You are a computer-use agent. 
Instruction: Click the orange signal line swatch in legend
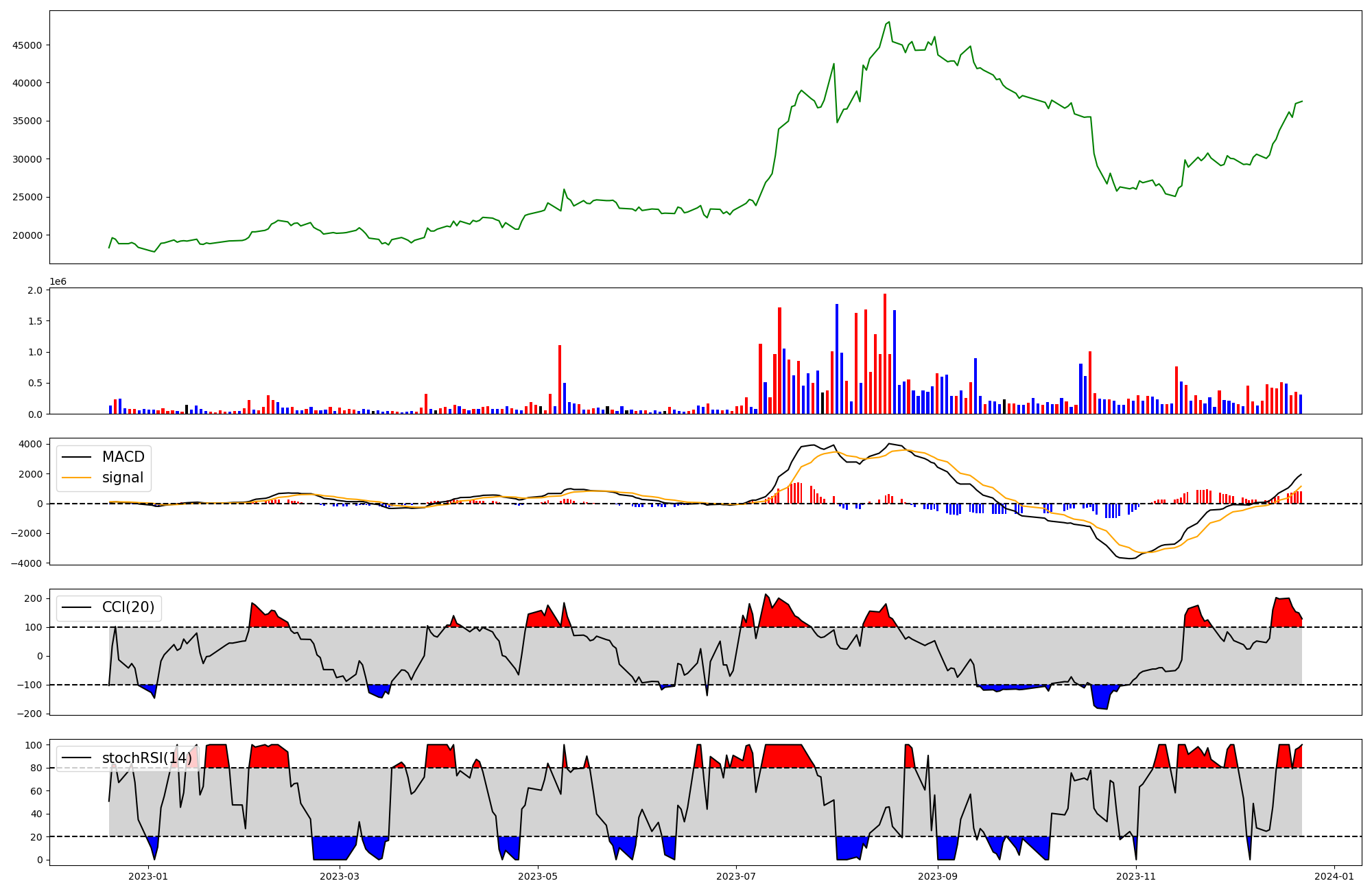[76, 478]
